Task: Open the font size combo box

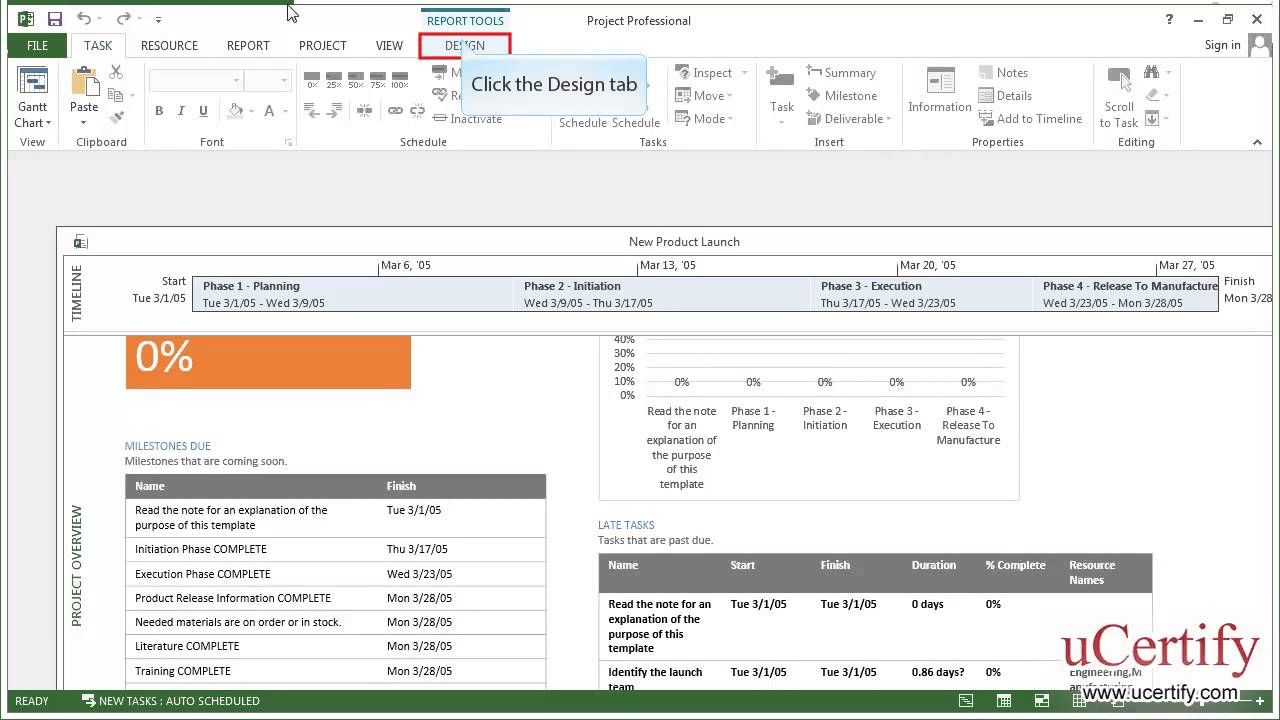Action: 267,80
